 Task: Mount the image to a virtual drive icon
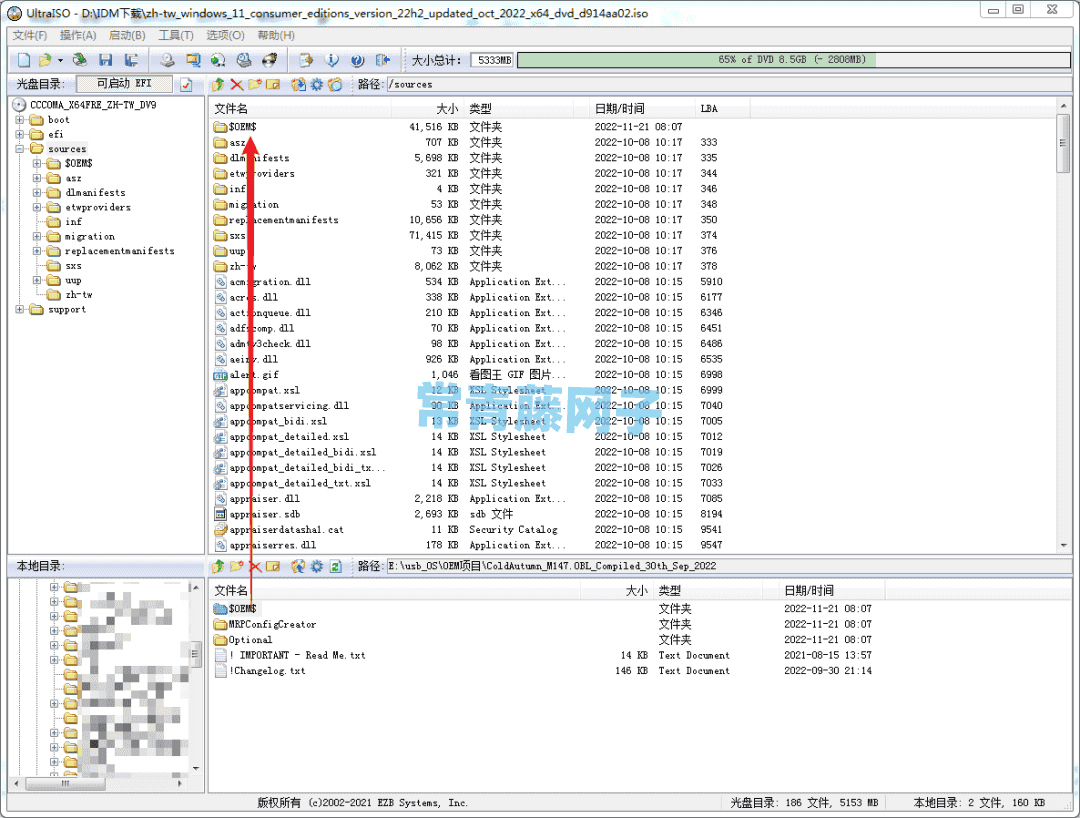coord(244,61)
